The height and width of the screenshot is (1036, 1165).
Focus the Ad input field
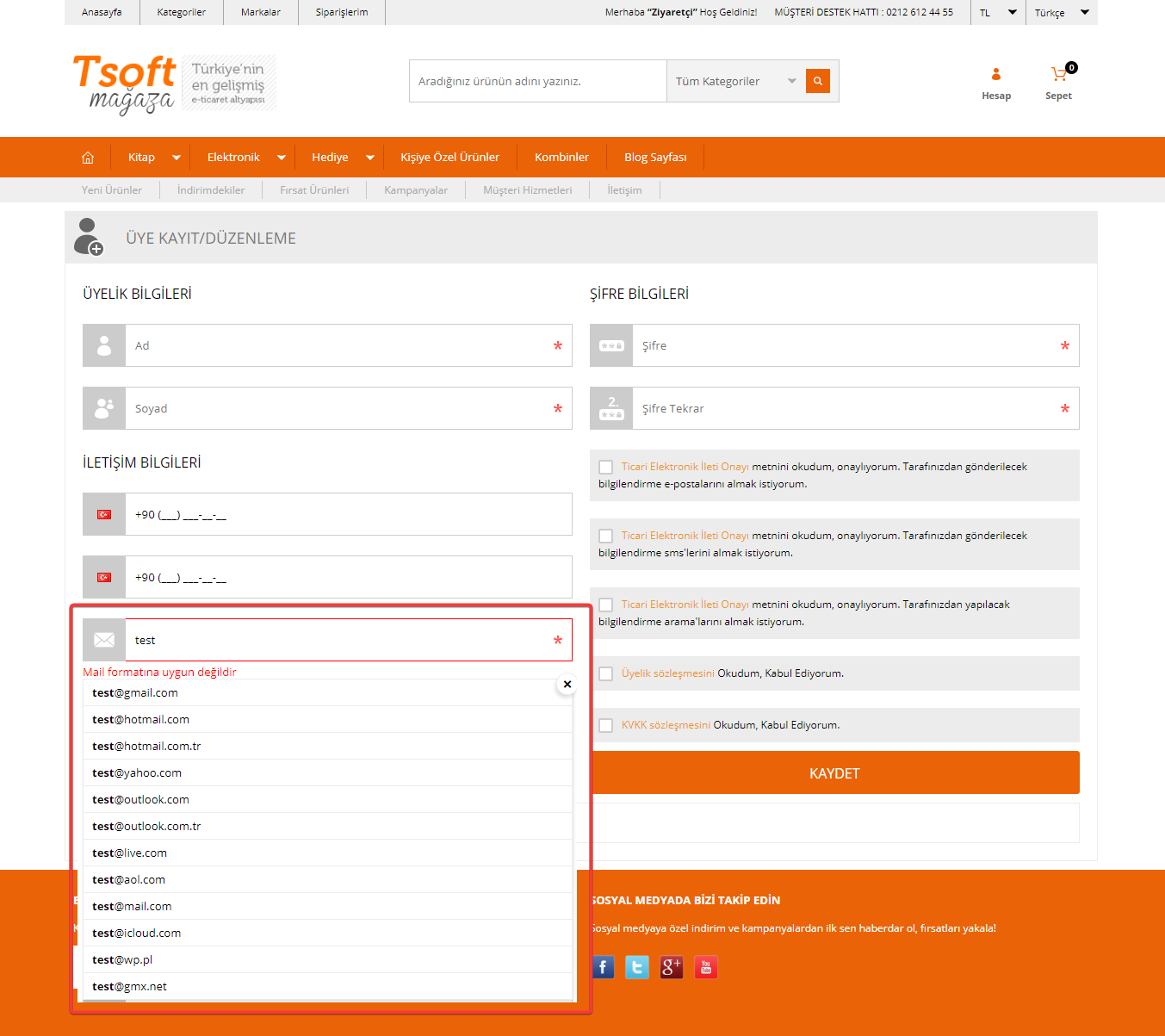pyautogui.click(x=349, y=345)
